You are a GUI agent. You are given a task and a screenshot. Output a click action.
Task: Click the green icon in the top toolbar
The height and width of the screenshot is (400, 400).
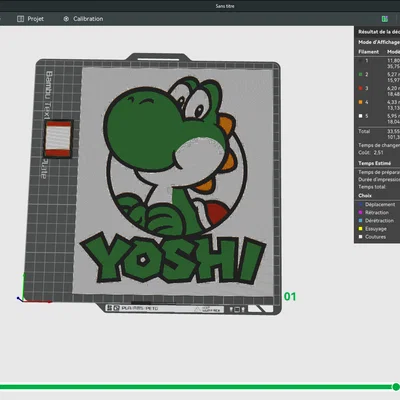pyautogui.click(x=385, y=19)
